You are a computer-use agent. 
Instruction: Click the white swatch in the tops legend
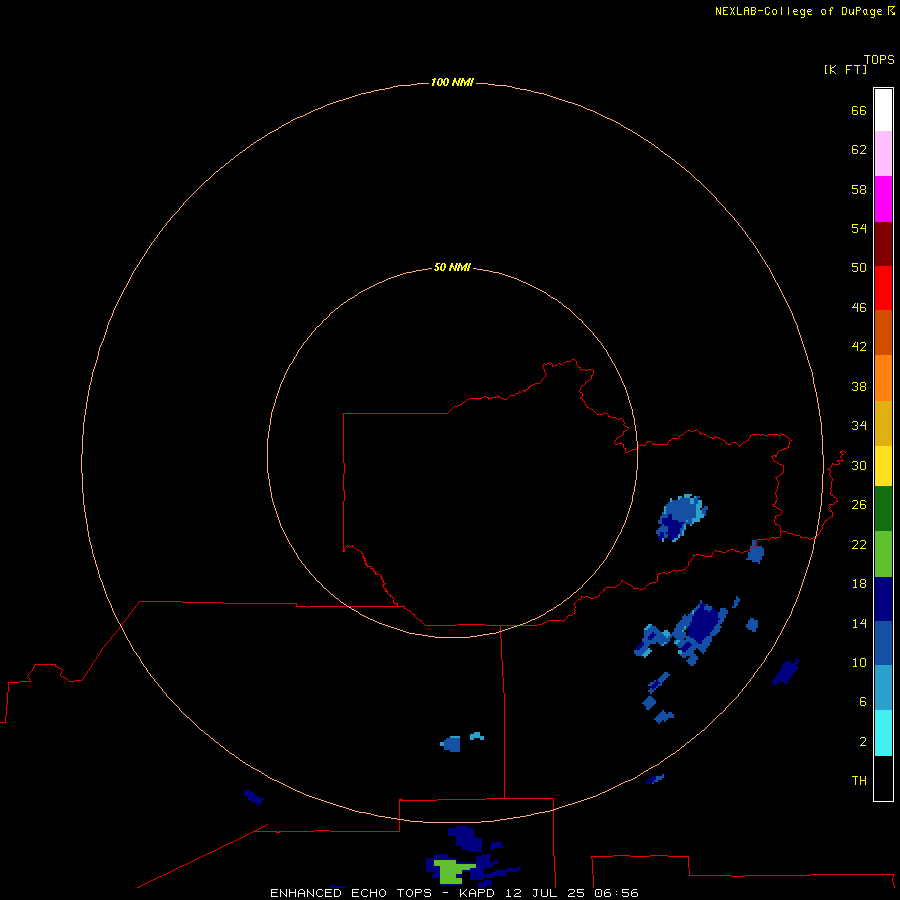(883, 110)
